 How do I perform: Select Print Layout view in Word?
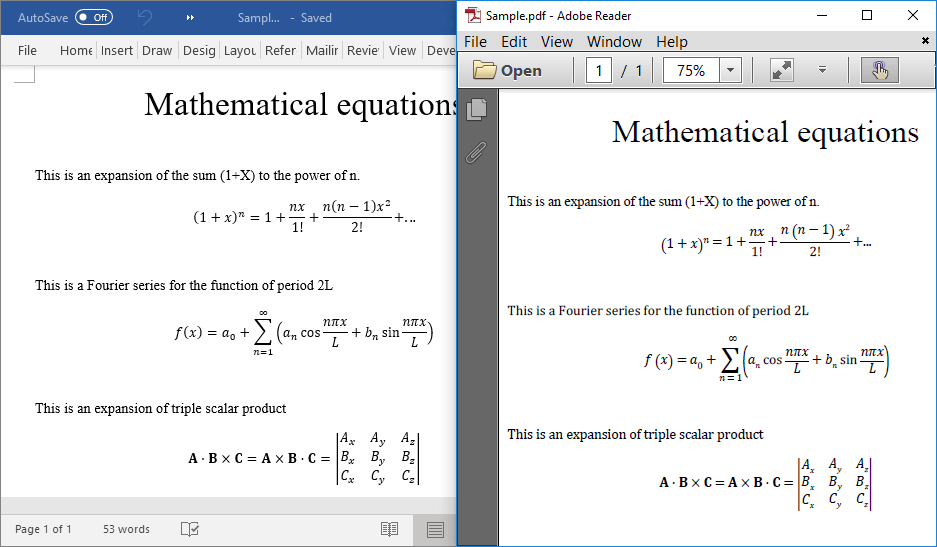tap(435, 529)
